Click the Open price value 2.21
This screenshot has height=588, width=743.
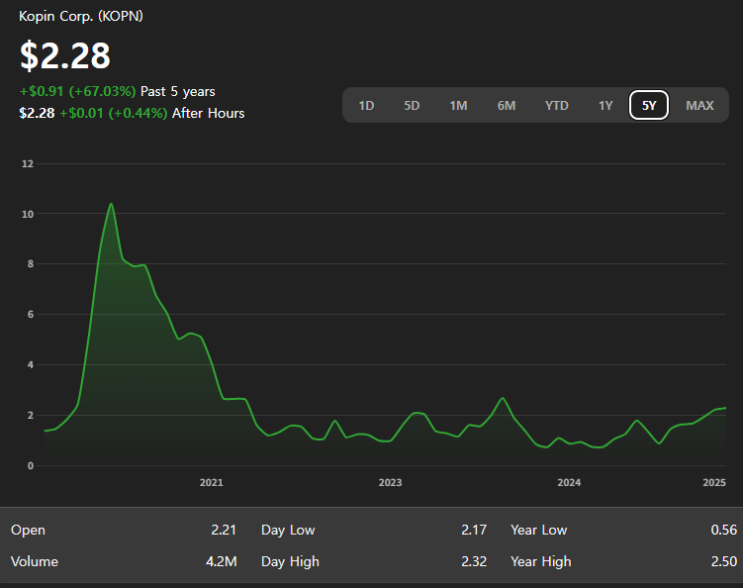tap(223, 530)
